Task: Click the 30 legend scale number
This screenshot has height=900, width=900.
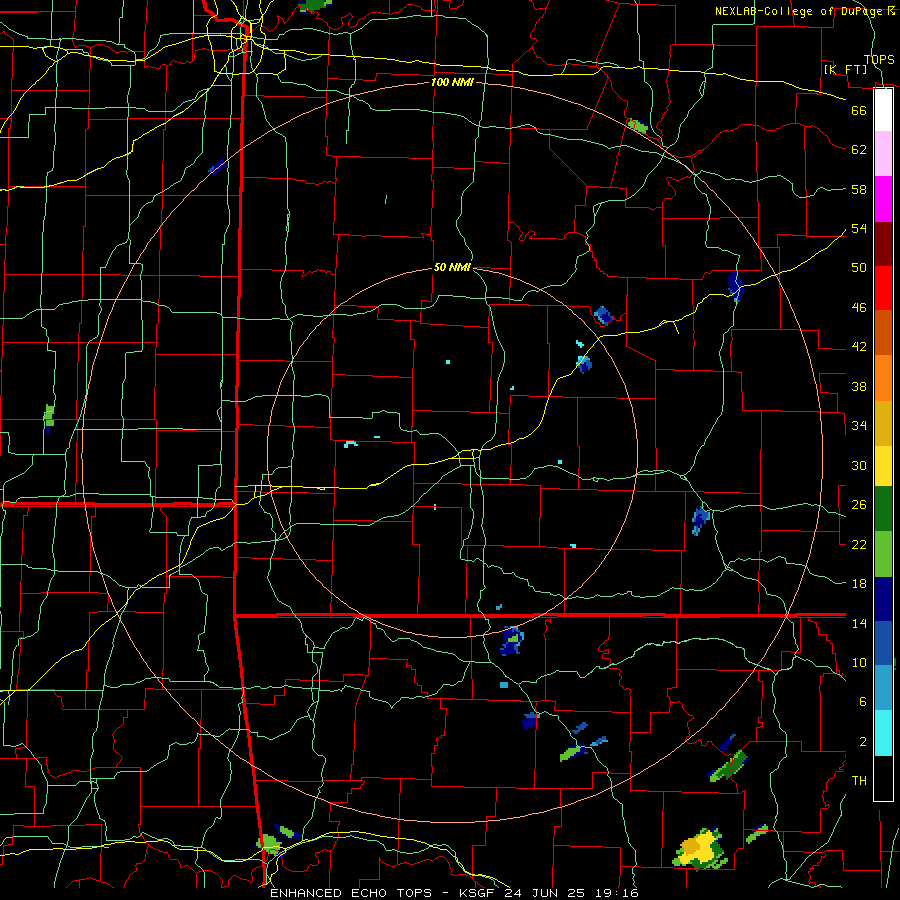Action: (x=859, y=465)
